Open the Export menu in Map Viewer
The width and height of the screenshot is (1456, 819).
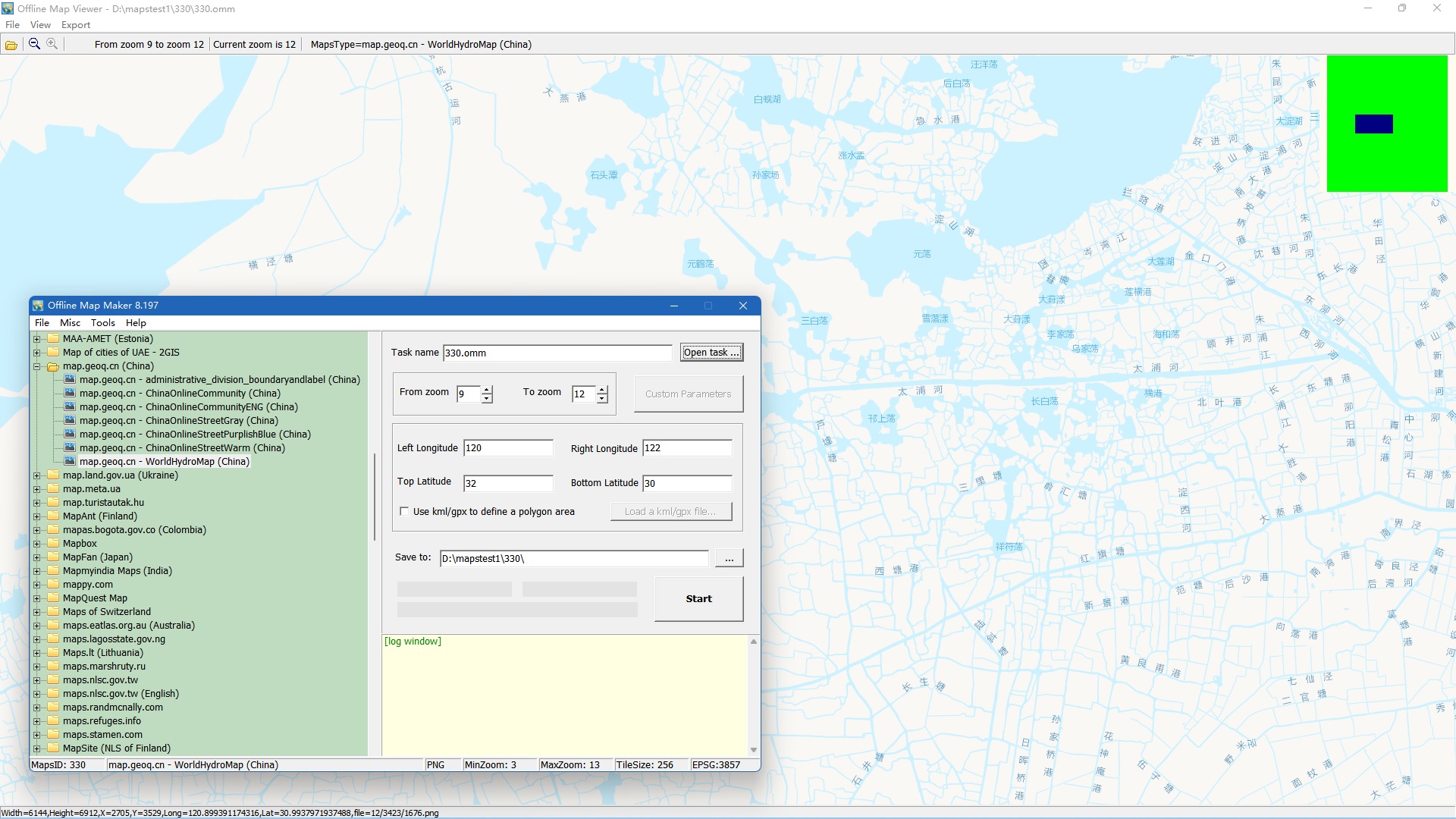(76, 25)
